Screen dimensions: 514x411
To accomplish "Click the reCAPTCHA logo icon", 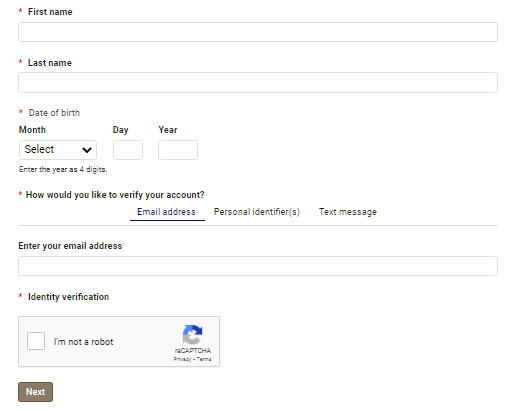I will tap(192, 334).
